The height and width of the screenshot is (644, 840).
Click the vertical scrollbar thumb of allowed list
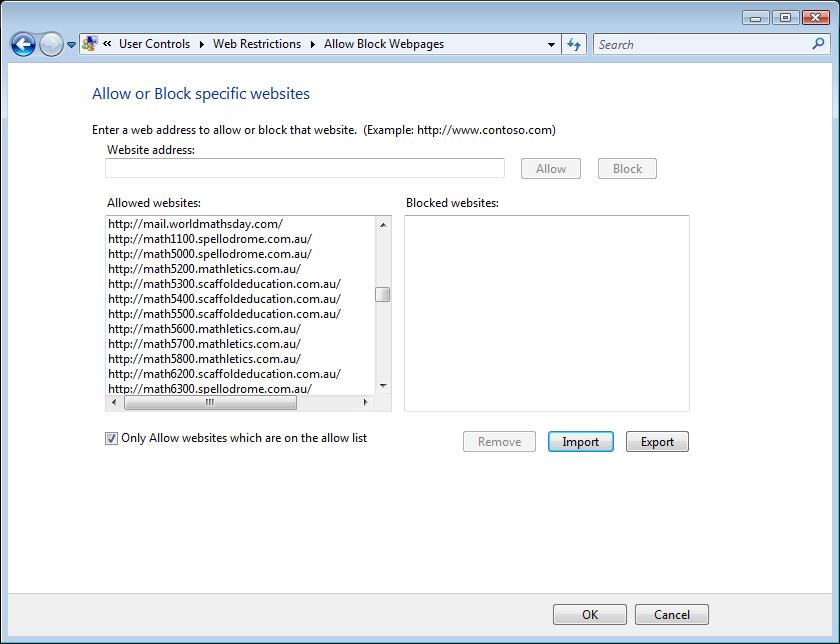coord(383,295)
